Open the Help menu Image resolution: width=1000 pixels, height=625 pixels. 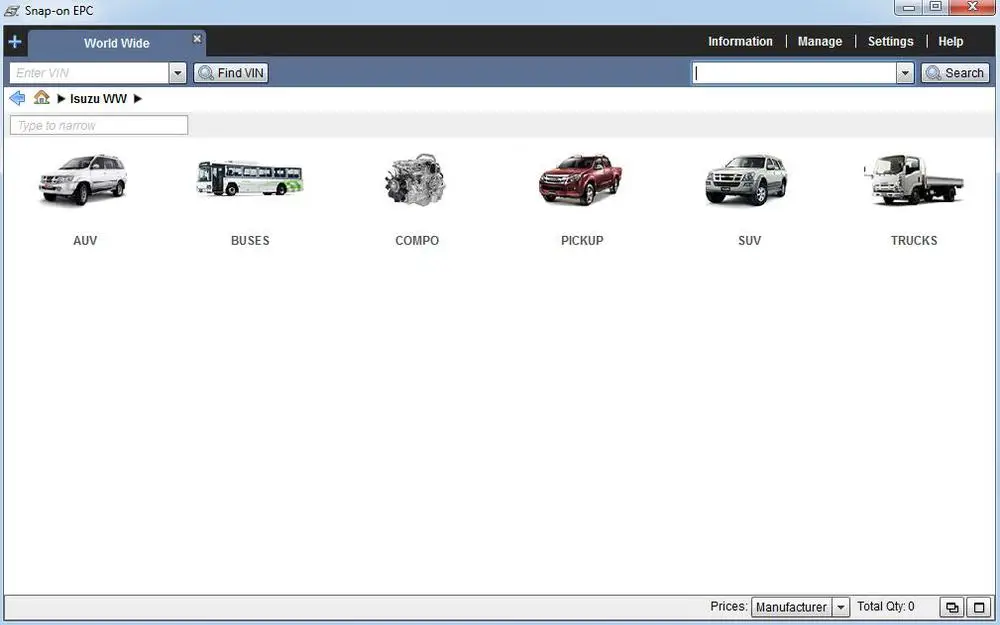(950, 41)
